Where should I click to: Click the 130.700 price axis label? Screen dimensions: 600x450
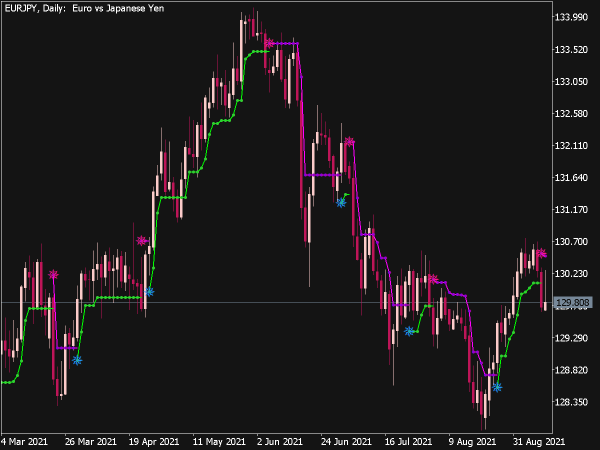click(572, 241)
